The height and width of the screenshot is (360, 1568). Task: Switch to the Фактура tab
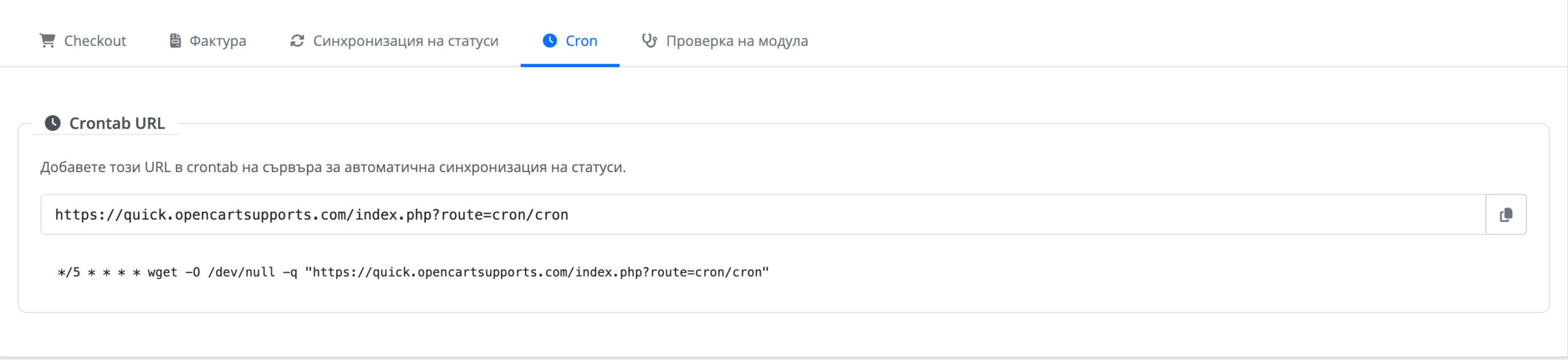coord(217,41)
